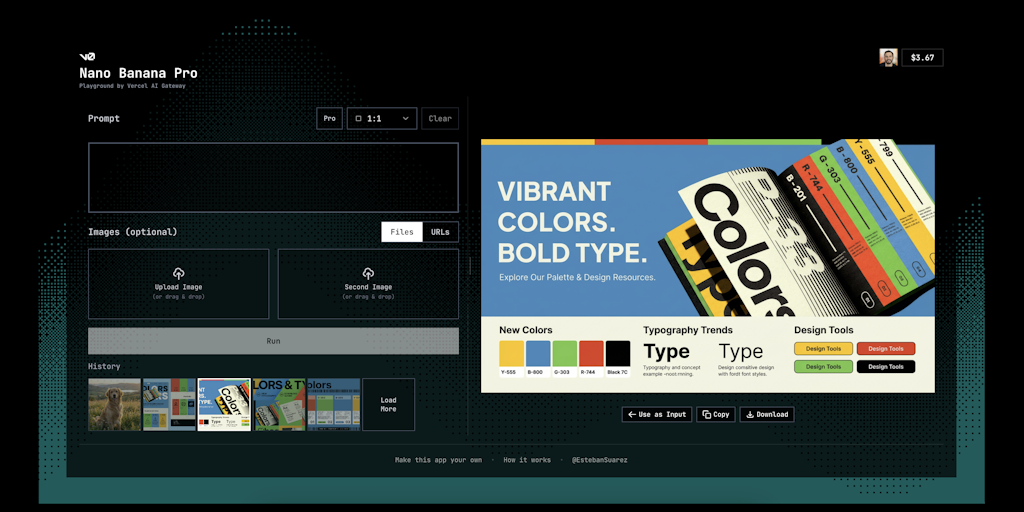Focus the Prompt text area
1024x512 pixels.
tap(274, 178)
